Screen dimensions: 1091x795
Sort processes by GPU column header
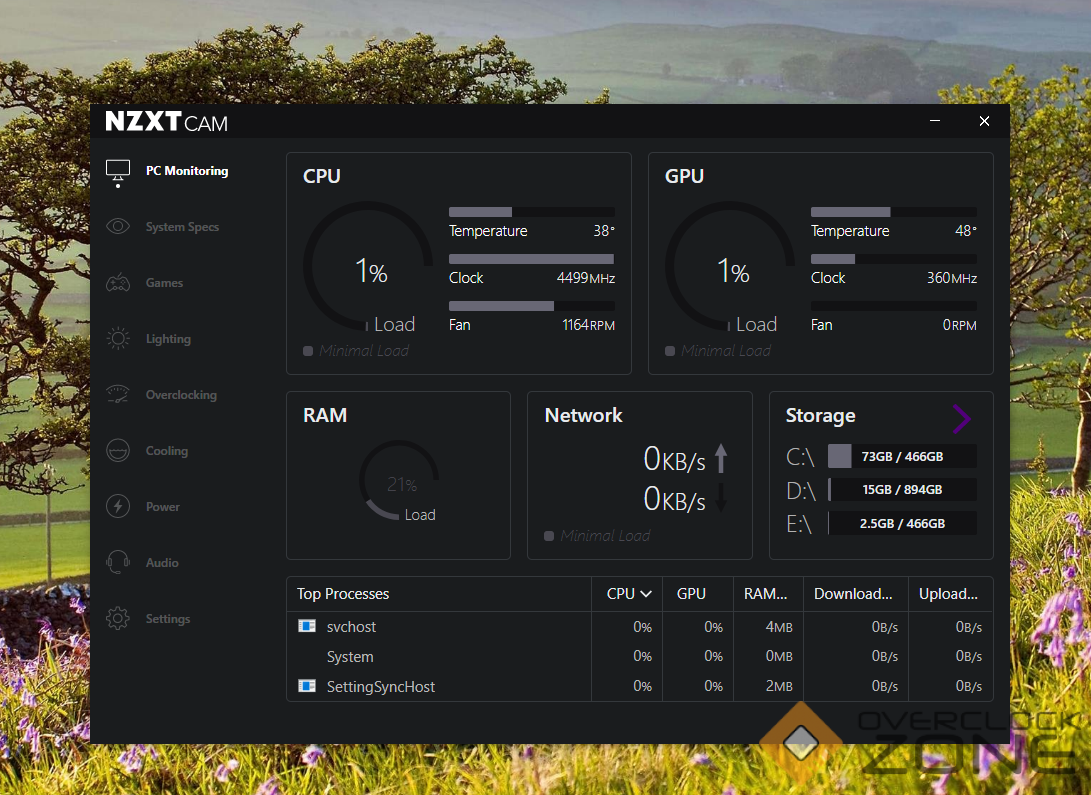(x=691, y=594)
